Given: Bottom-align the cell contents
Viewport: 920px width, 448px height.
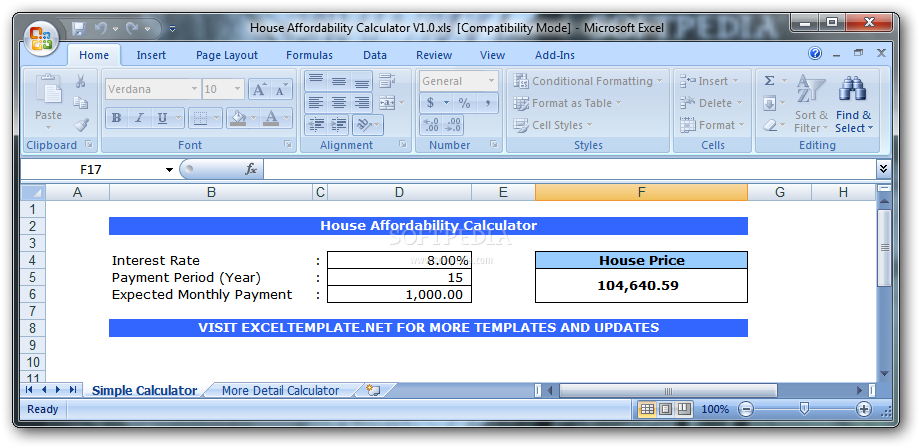Looking at the screenshot, I should 361,81.
